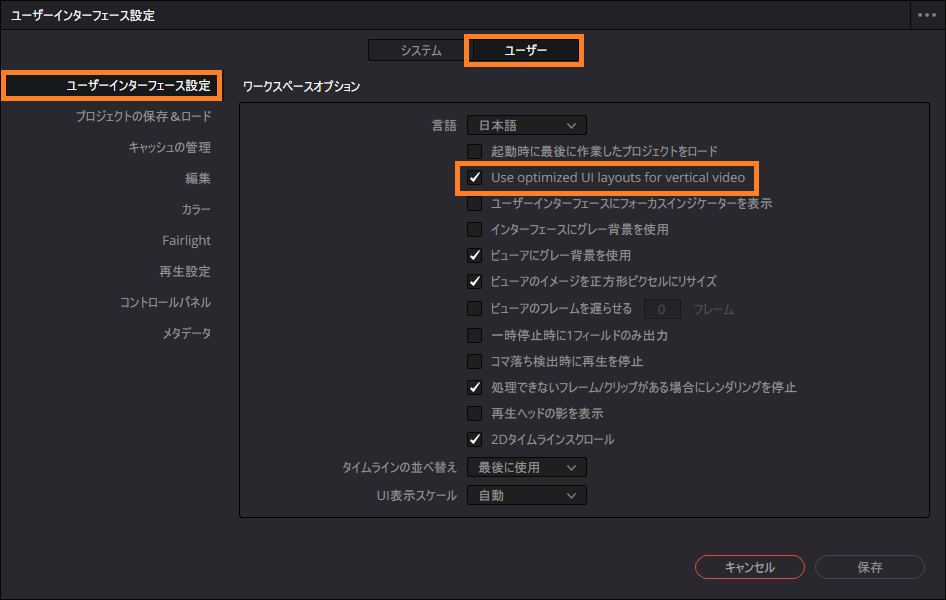
Task: Enable 起動時に最後に作業したプロジェクトをロード checkbox
Action: [x=475, y=151]
